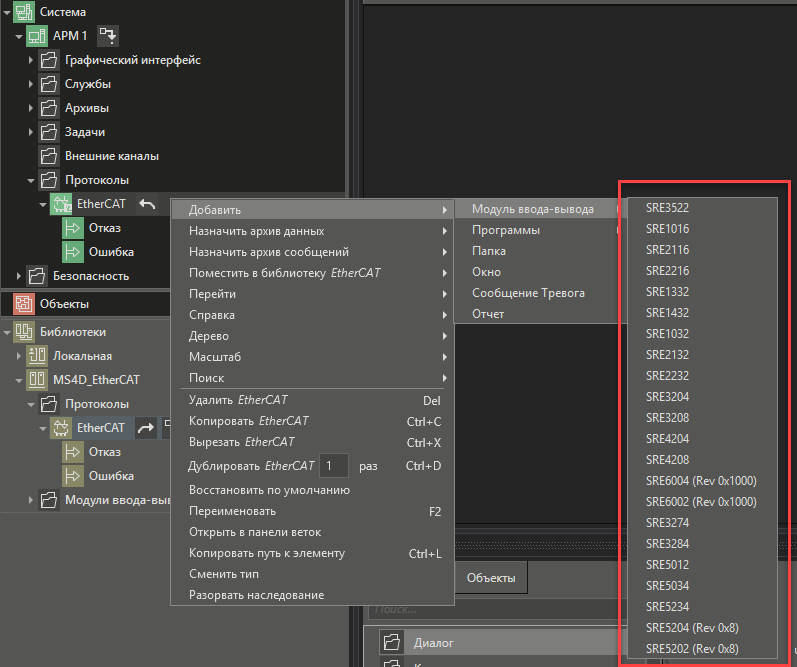
Task: Add module SRE1016 from the list
Action: click(702, 229)
